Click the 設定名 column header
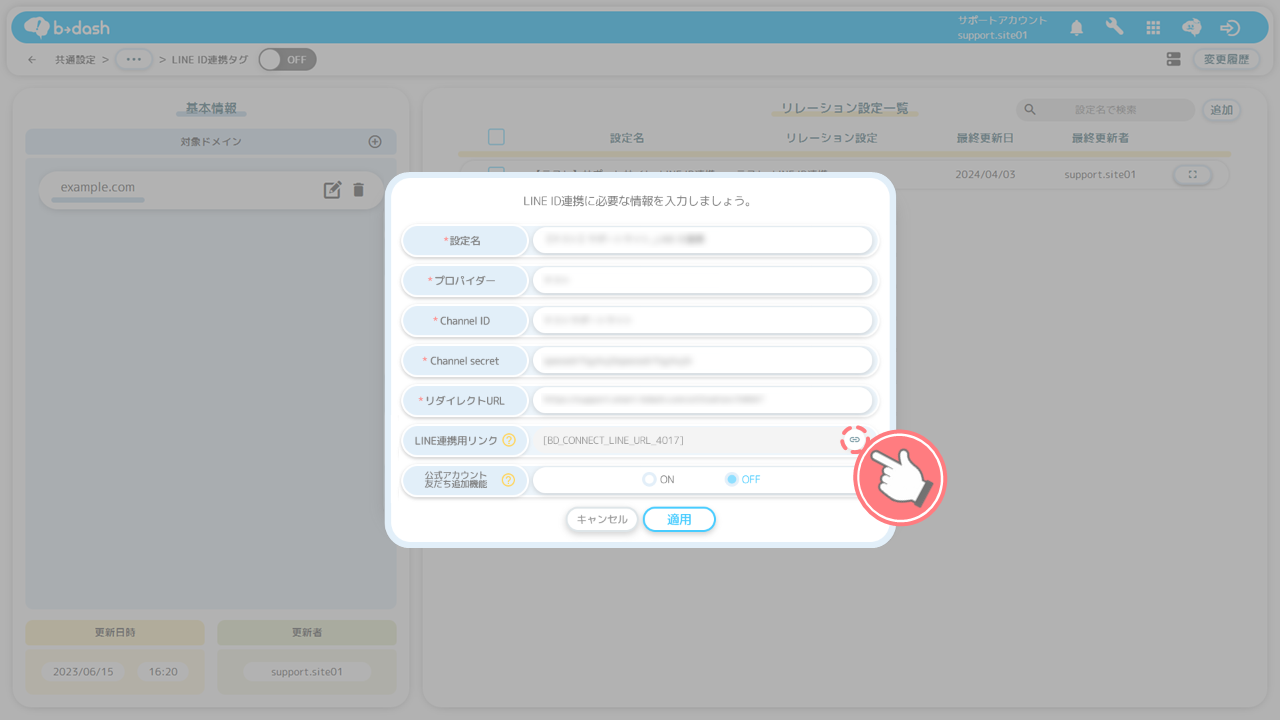Viewport: 1280px width, 720px height. coord(627,138)
